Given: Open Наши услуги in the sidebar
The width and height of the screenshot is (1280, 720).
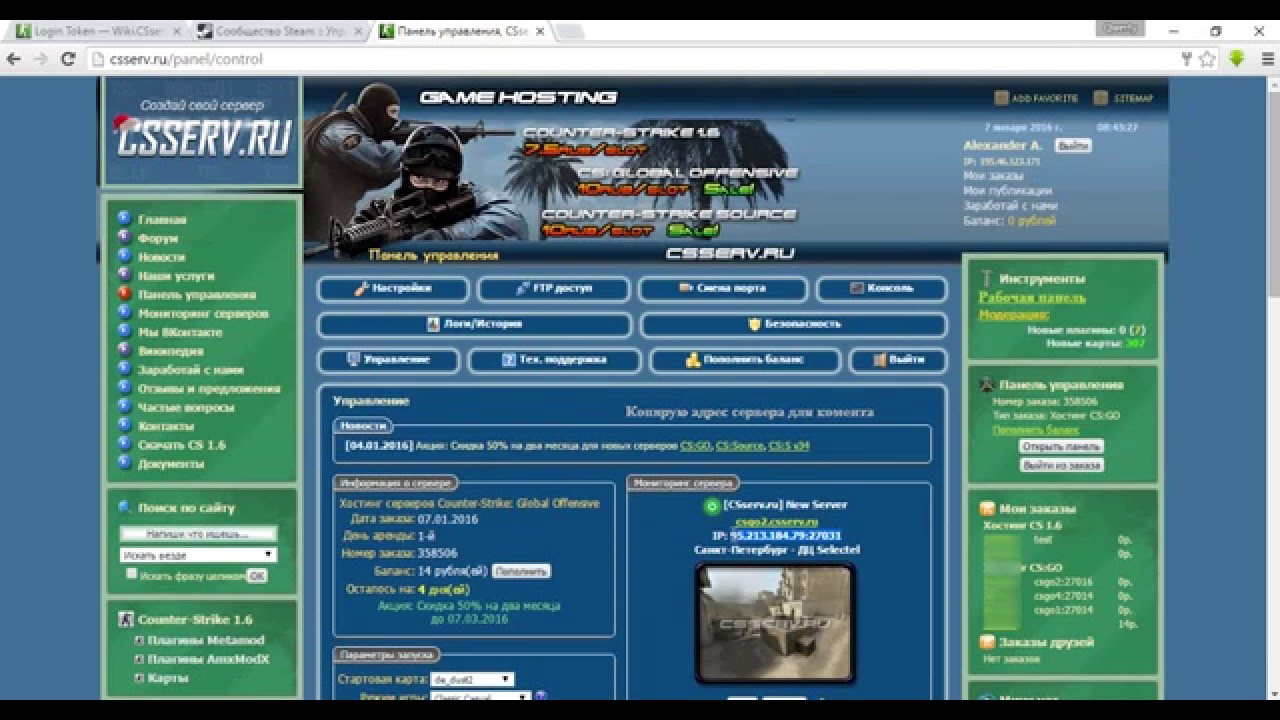Looking at the screenshot, I should [176, 276].
